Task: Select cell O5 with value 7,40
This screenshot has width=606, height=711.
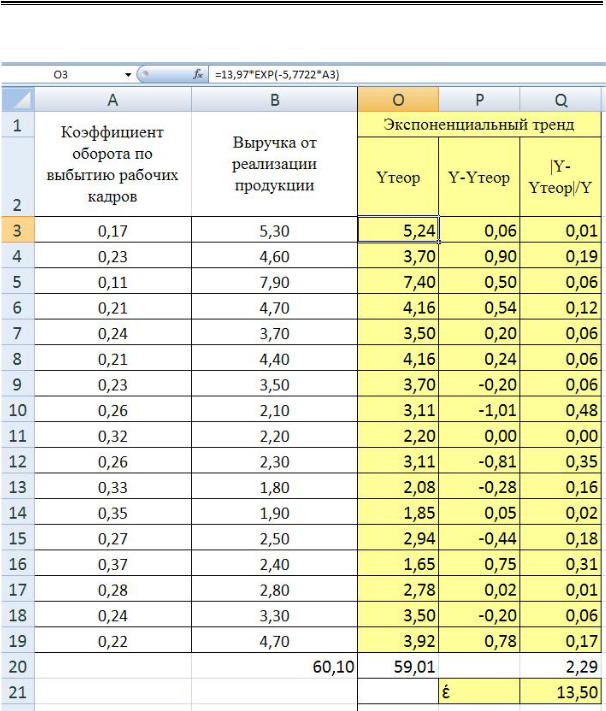Action: pyautogui.click(x=398, y=282)
